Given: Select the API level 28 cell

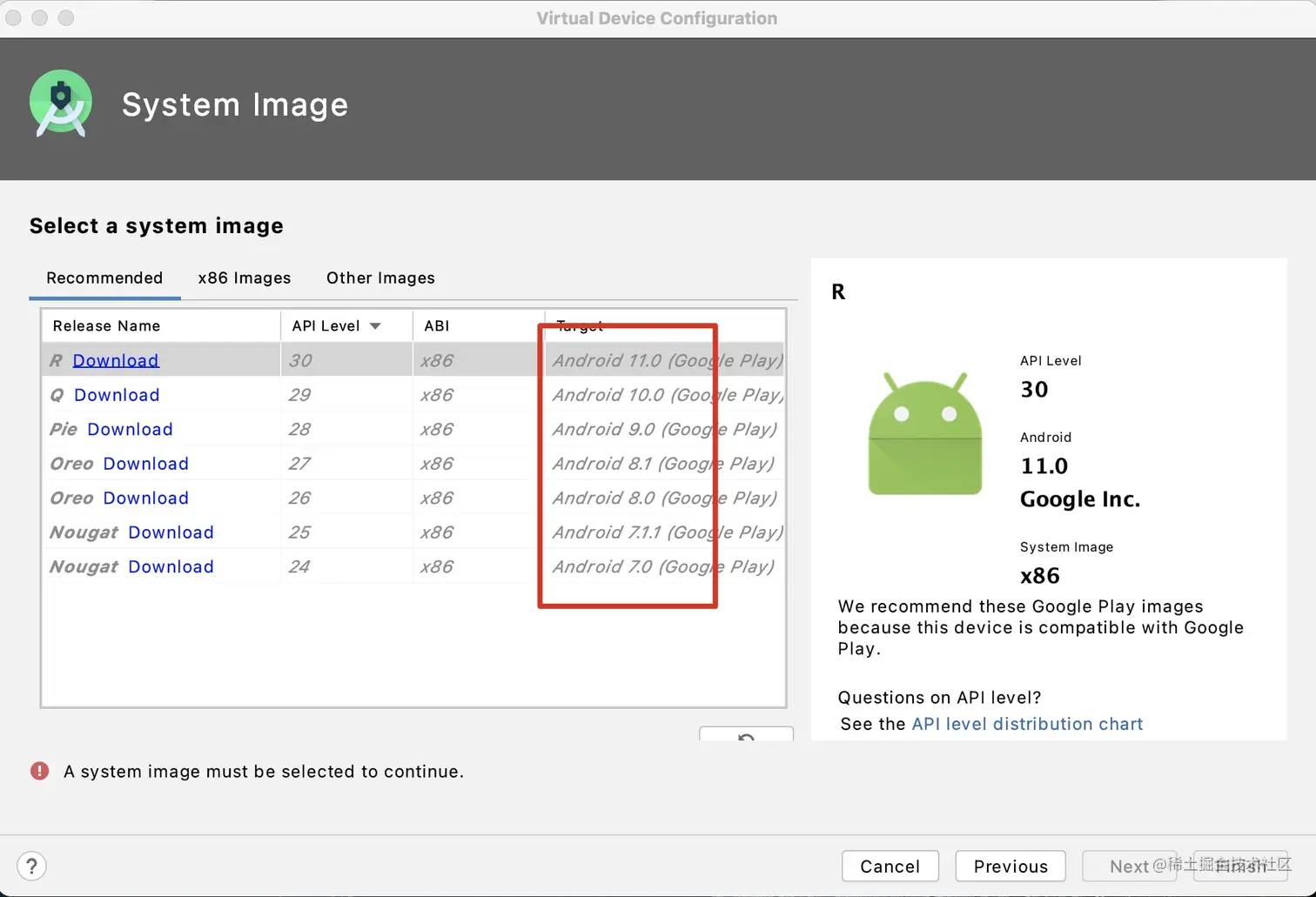Looking at the screenshot, I should pyautogui.click(x=346, y=429).
